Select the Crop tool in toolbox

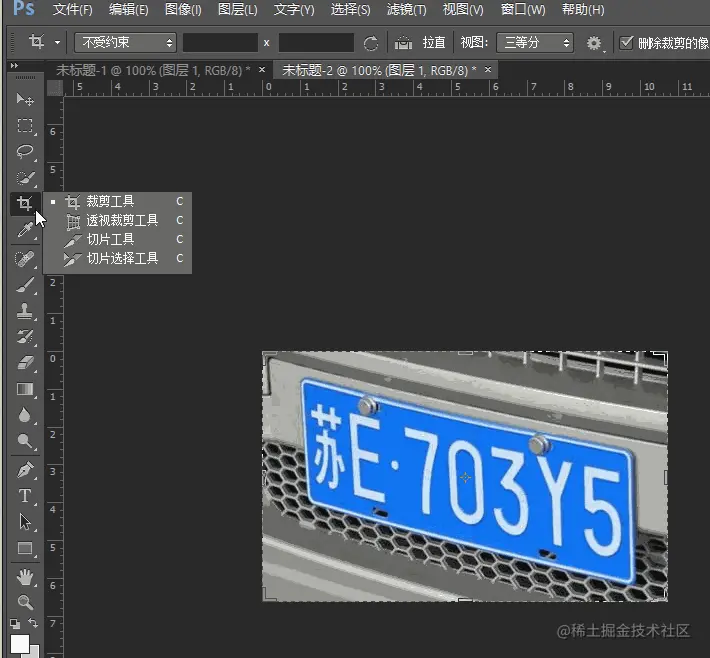pos(25,203)
